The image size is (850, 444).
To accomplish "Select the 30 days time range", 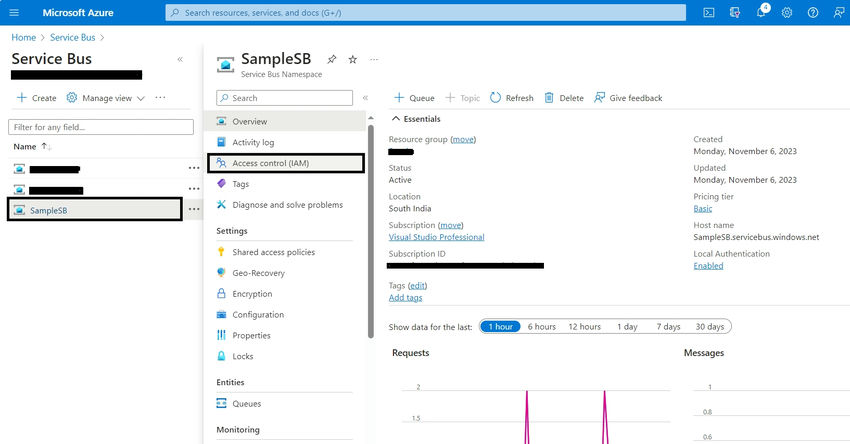I will click(710, 326).
